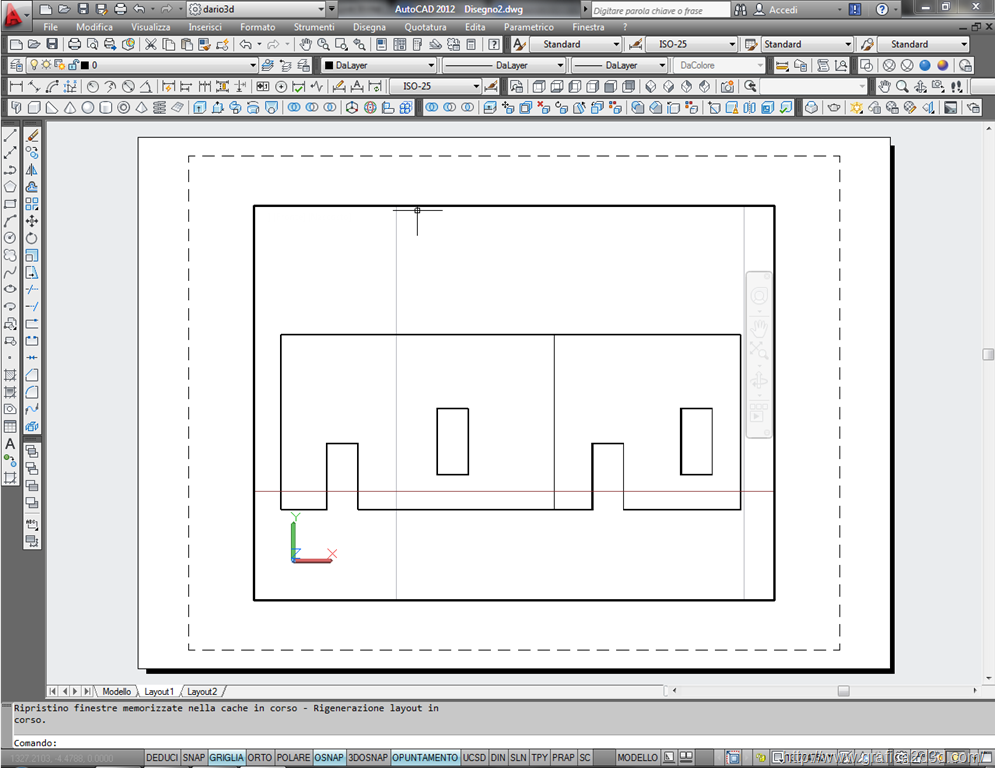This screenshot has height=768, width=995.
Task: Select the Line draw tool
Action: click(10, 135)
